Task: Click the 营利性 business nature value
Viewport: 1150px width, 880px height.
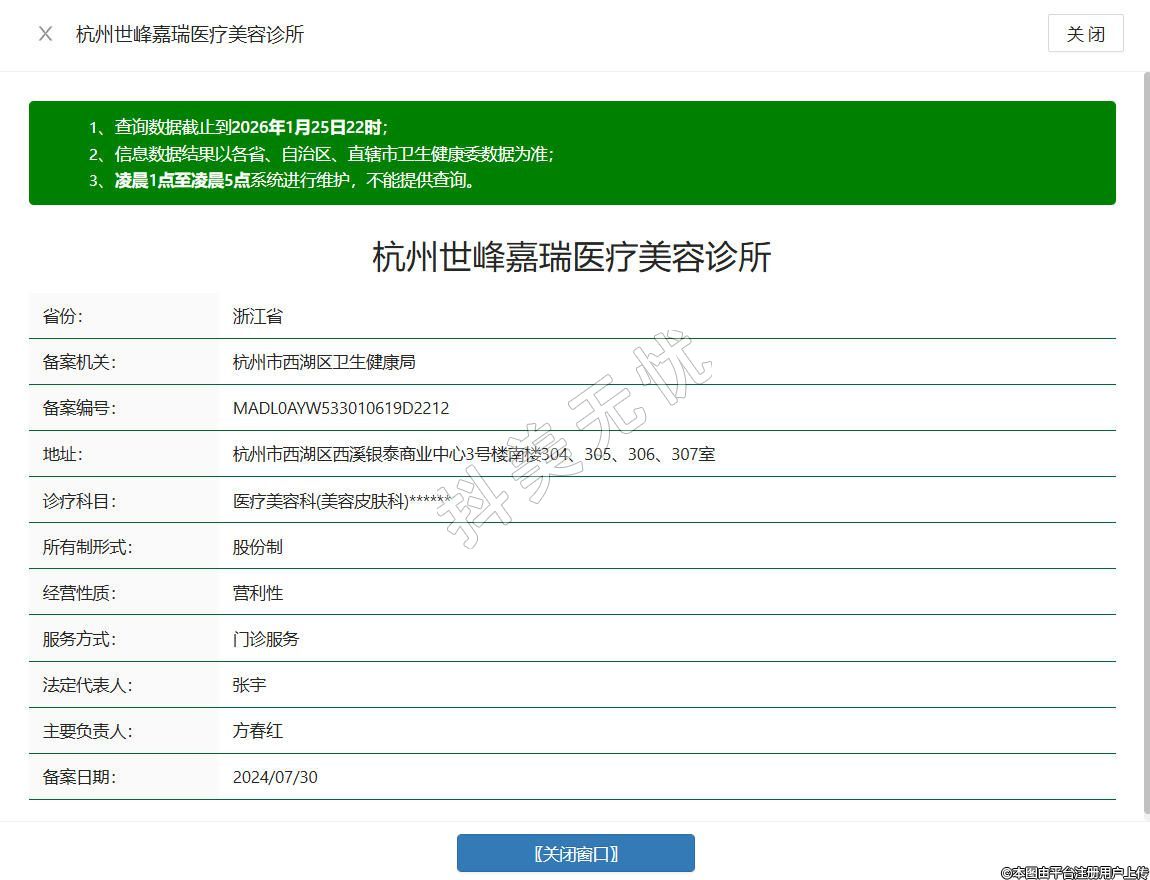Action: click(258, 593)
